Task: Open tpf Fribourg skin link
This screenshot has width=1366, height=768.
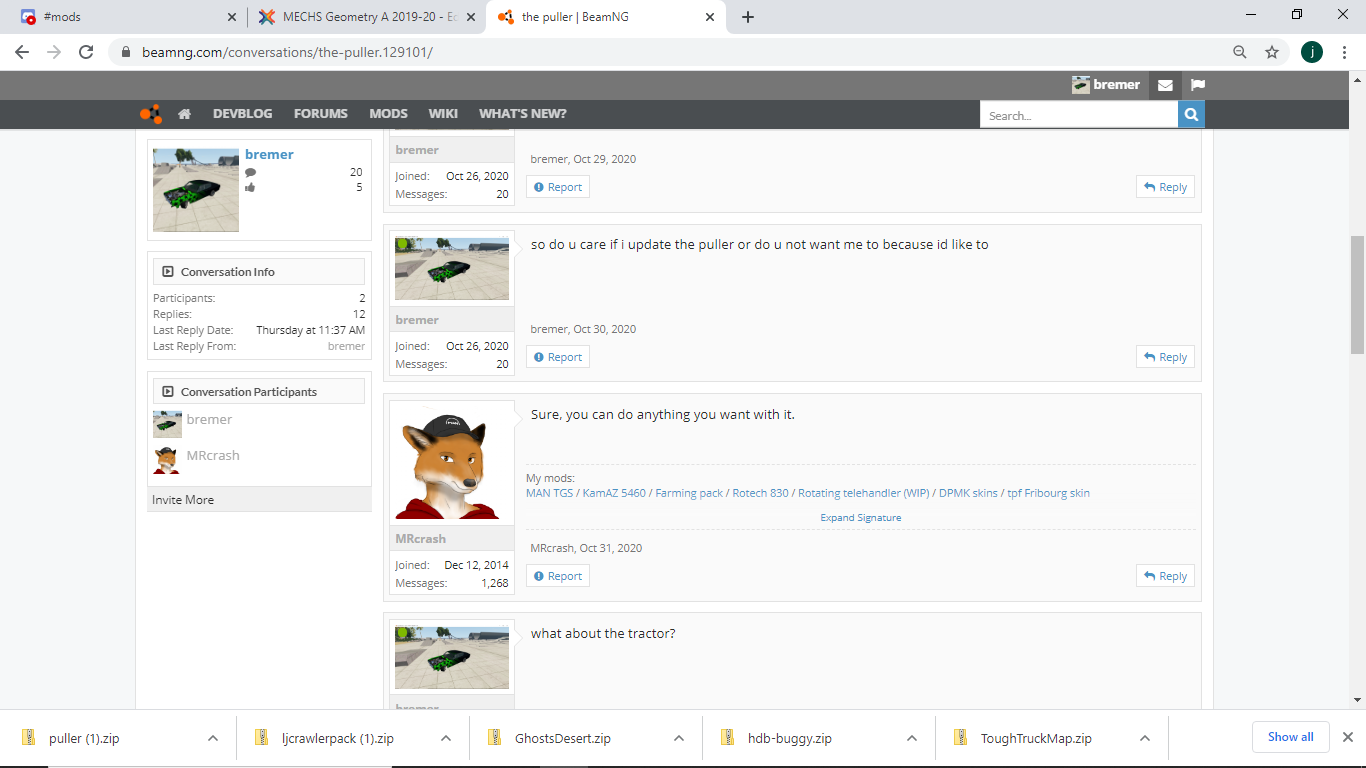Action: 1048,493
